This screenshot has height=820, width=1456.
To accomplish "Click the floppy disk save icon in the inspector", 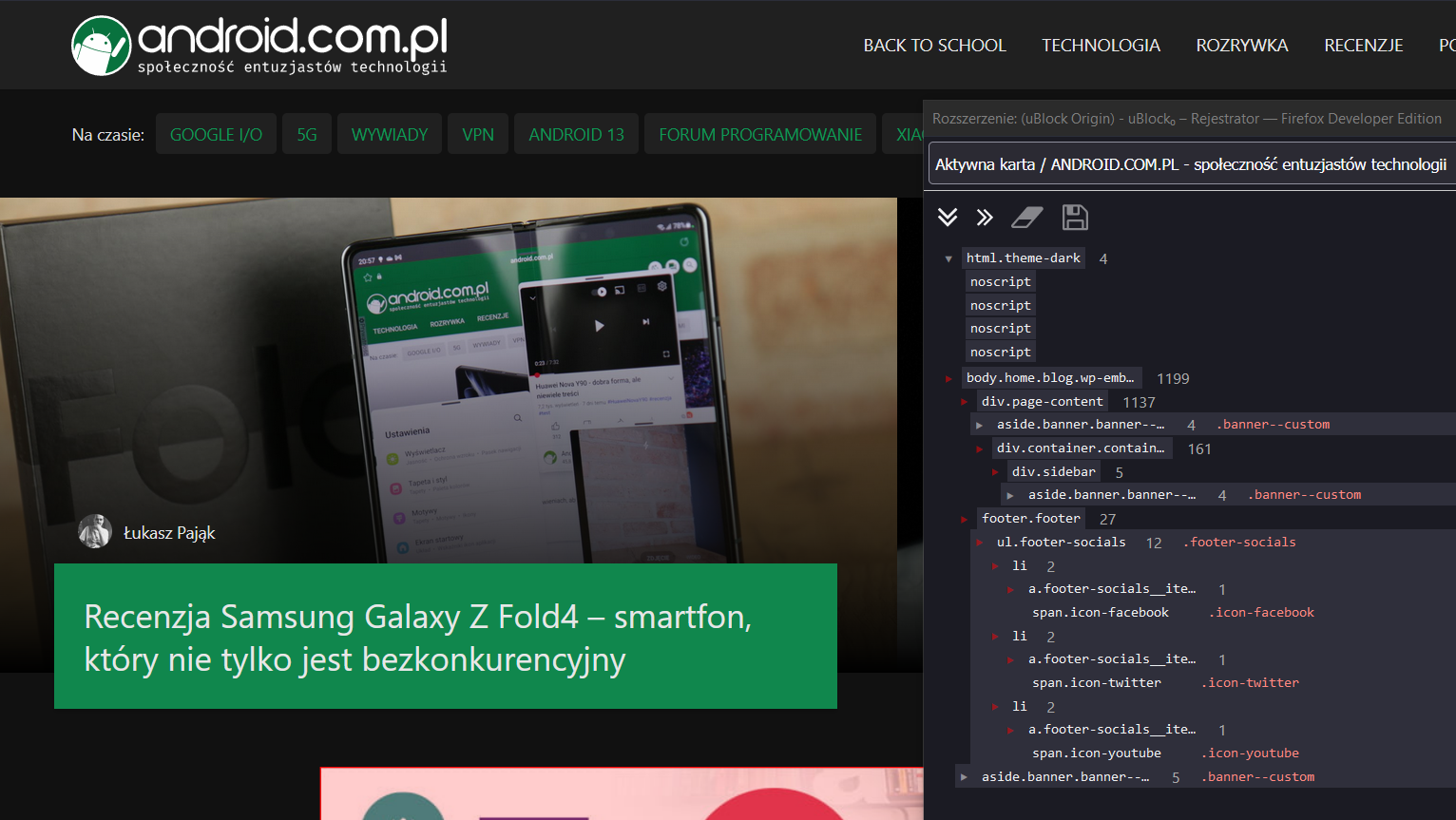I will pyautogui.click(x=1075, y=217).
